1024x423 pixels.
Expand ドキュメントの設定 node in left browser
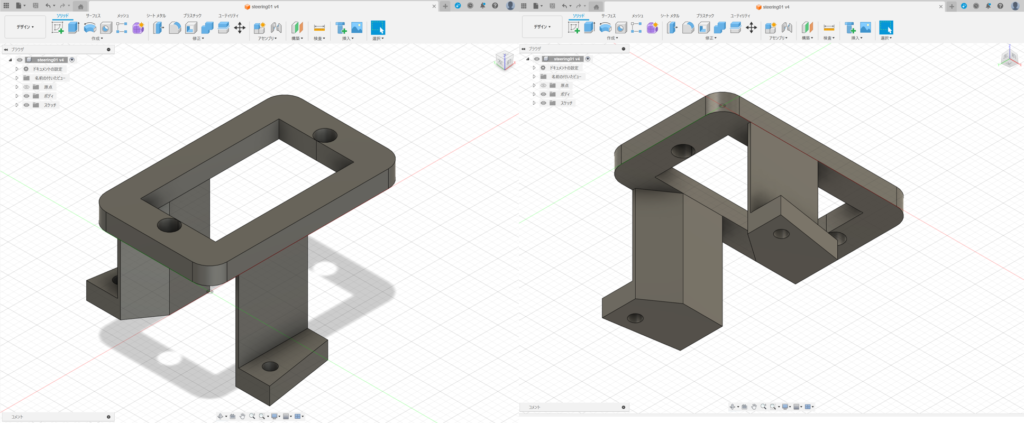tap(16, 68)
